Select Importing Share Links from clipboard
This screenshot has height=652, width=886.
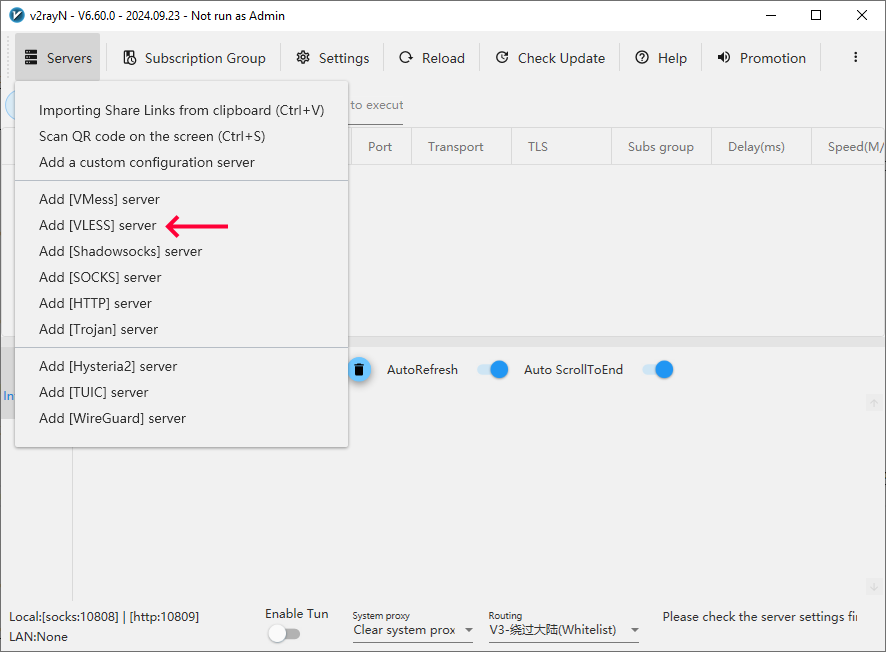pyautogui.click(x=181, y=110)
